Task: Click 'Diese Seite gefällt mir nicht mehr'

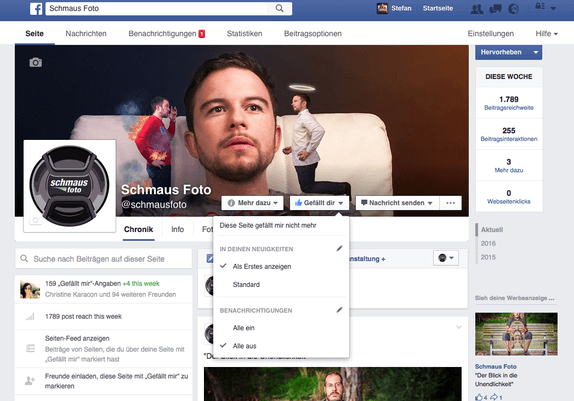Action: pyautogui.click(x=268, y=225)
